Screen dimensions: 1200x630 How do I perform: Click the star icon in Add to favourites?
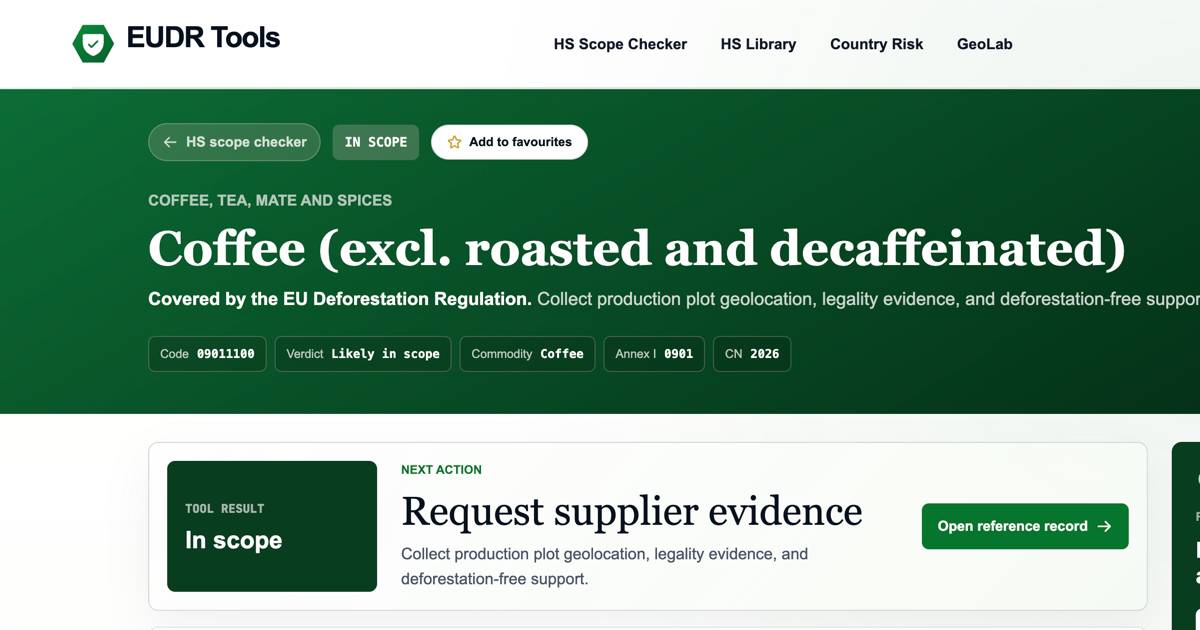454,142
